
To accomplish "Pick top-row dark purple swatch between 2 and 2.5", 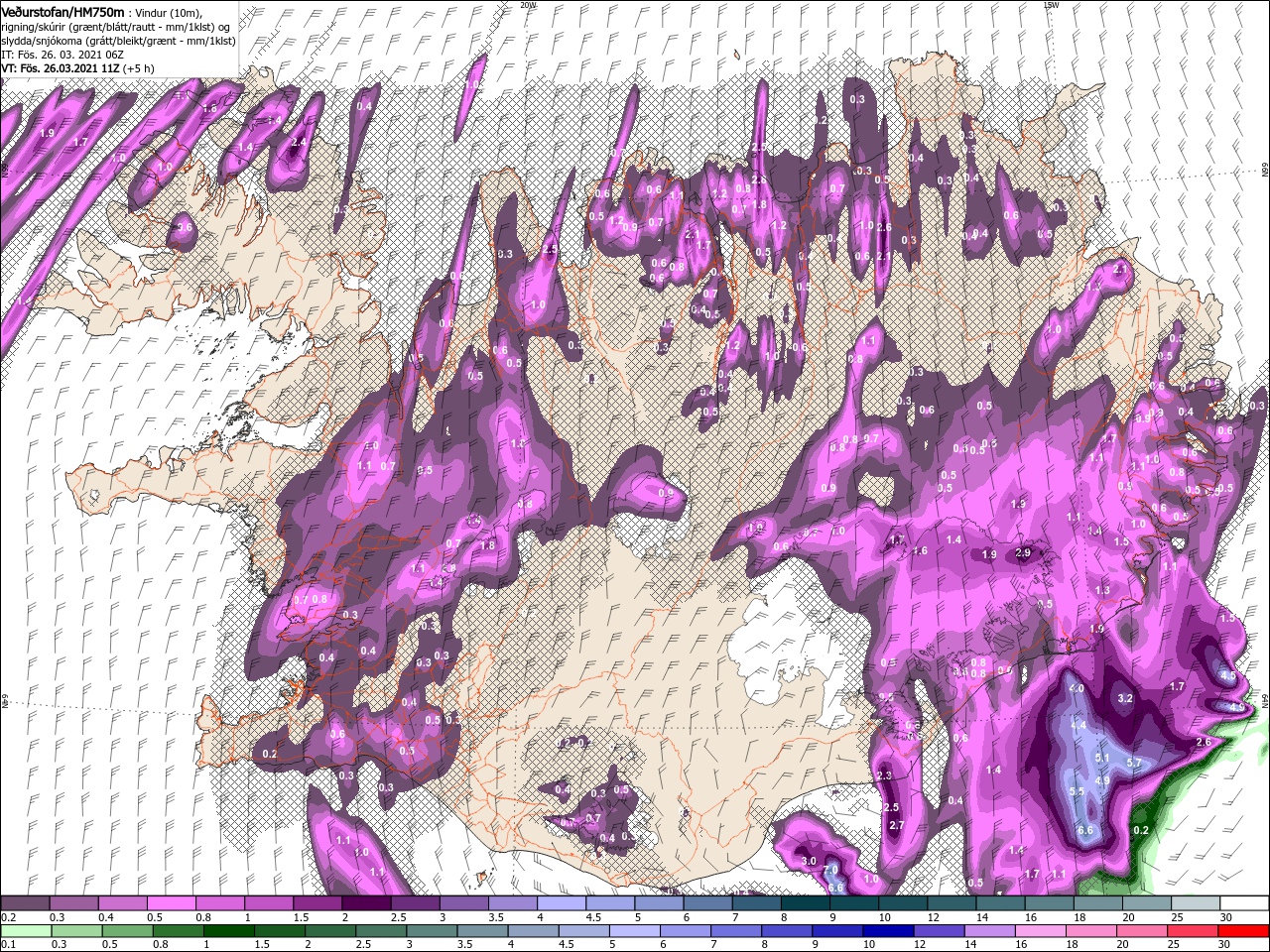I will click(366, 902).
